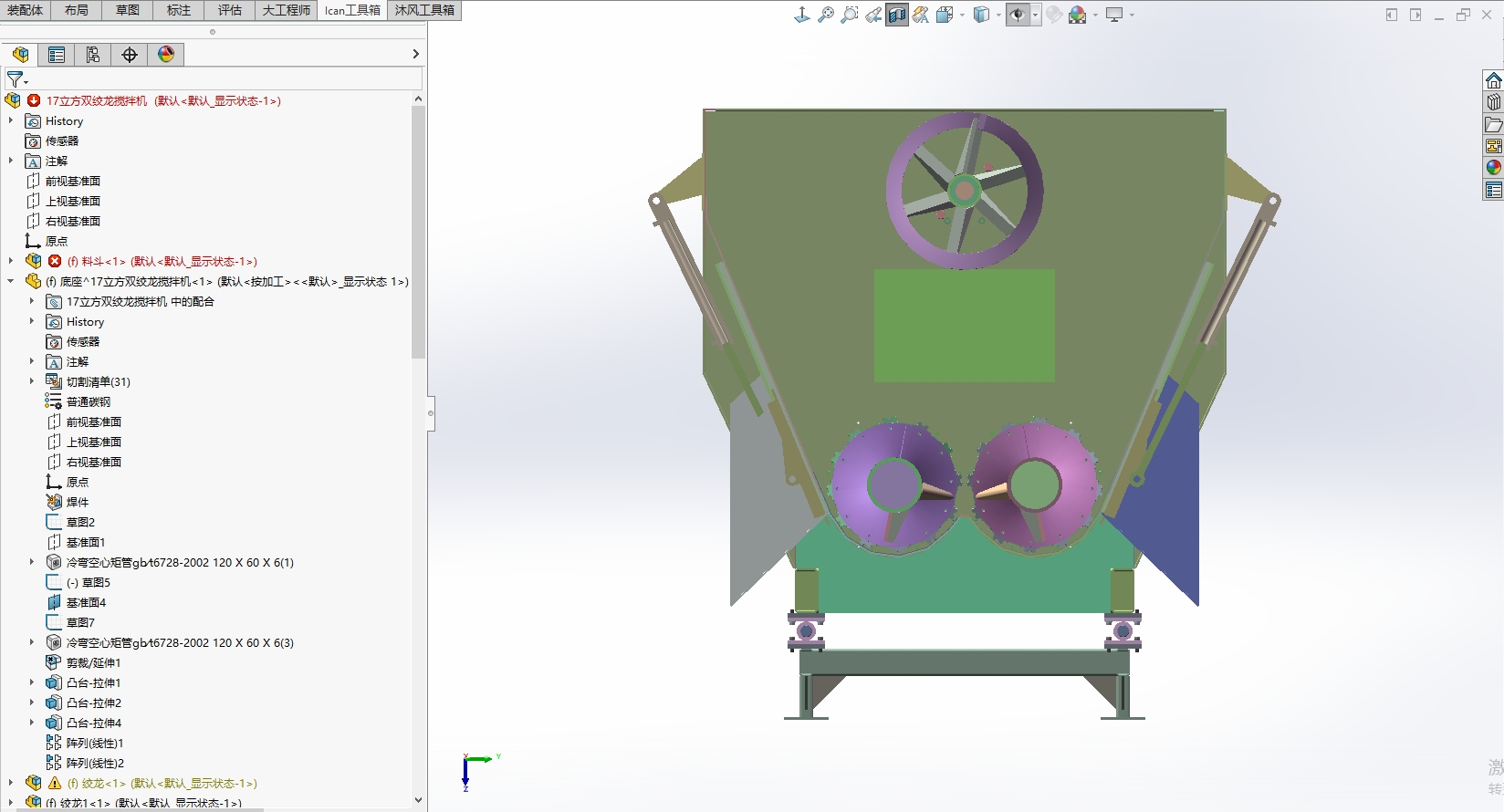Screen dimensions: 1504x812
Task: Switch to the 草图 tab
Action: [x=128, y=10]
